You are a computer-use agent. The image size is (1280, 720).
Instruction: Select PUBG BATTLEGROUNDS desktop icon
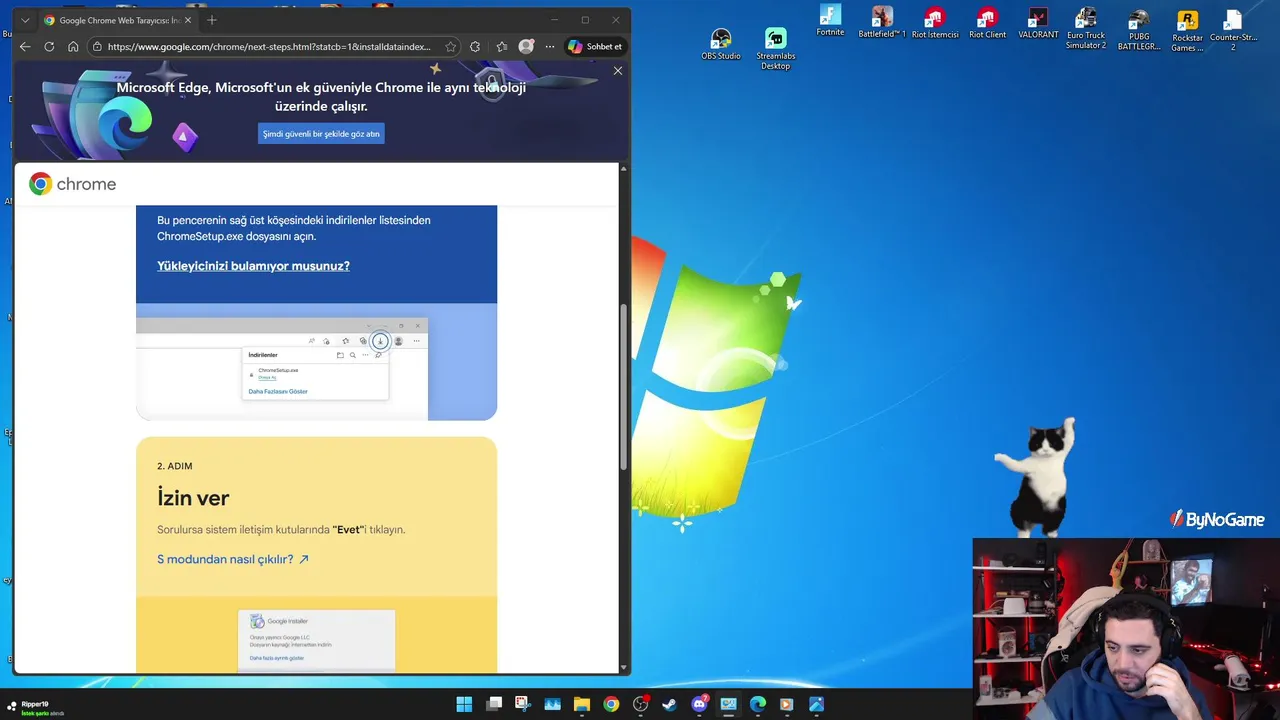pyautogui.click(x=1139, y=29)
